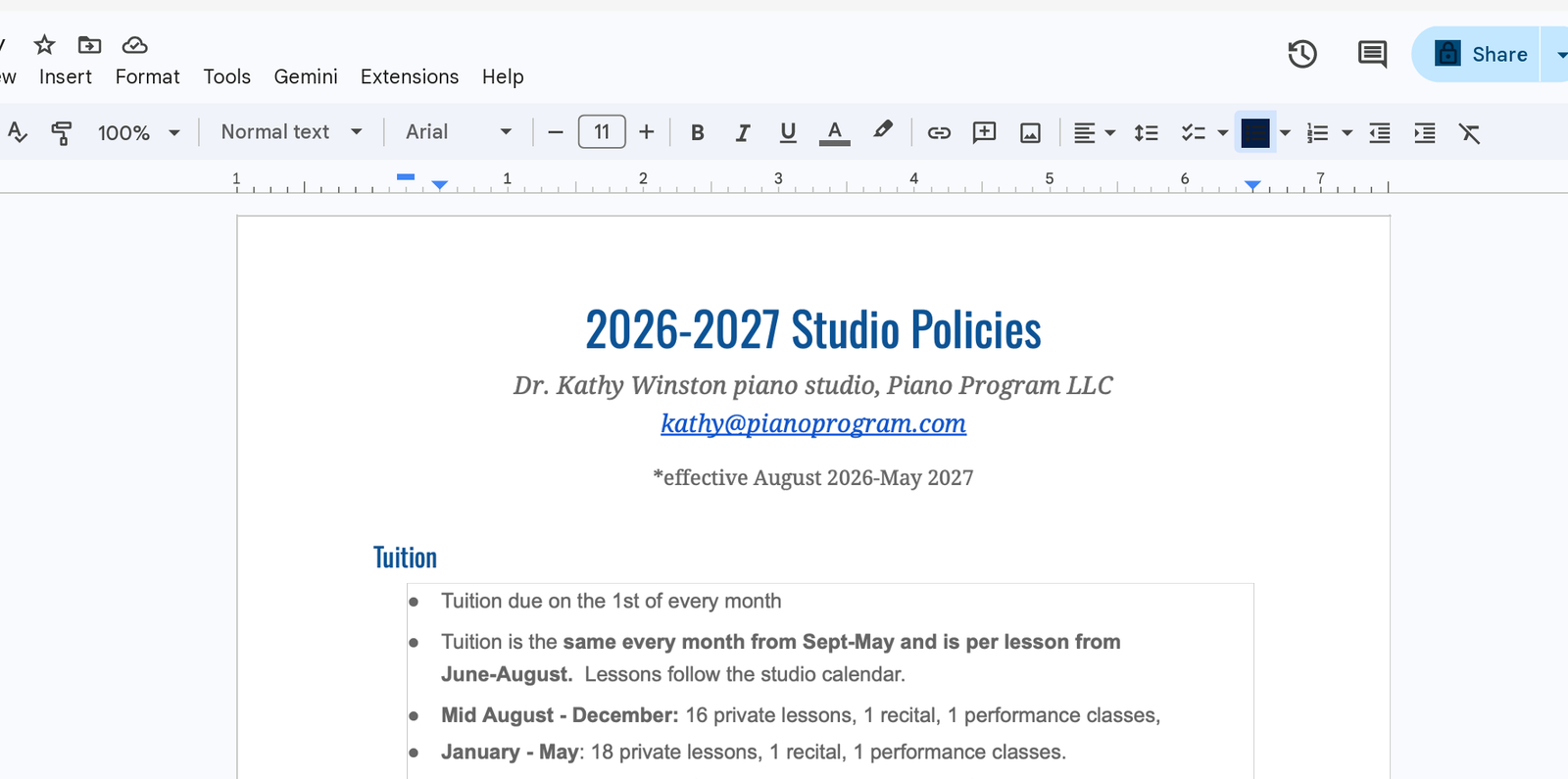
Task: Add a comment toolbar icon
Action: coord(984,132)
